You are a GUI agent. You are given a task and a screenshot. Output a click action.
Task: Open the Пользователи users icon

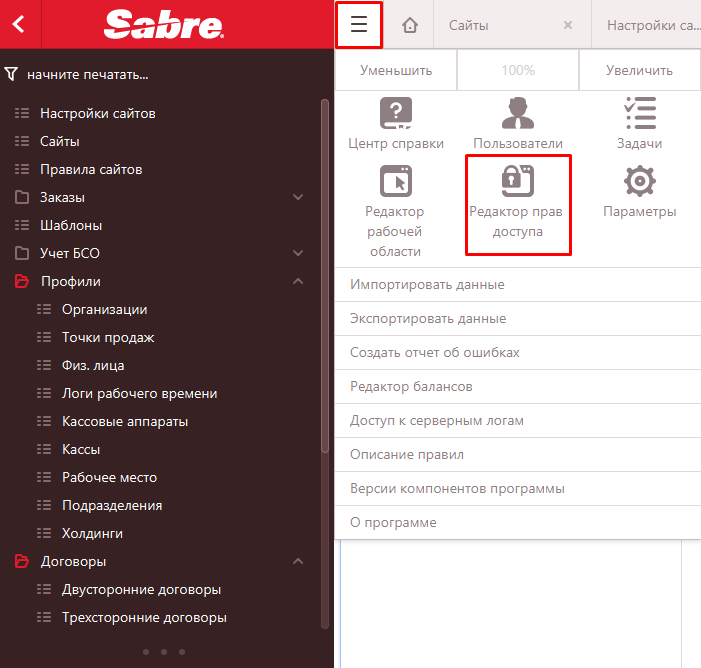517,113
